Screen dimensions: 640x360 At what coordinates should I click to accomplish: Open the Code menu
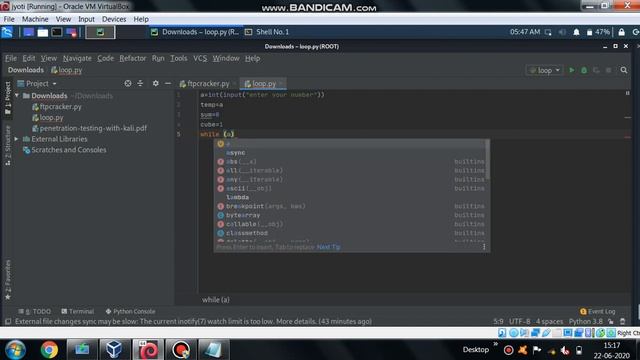coord(105,58)
